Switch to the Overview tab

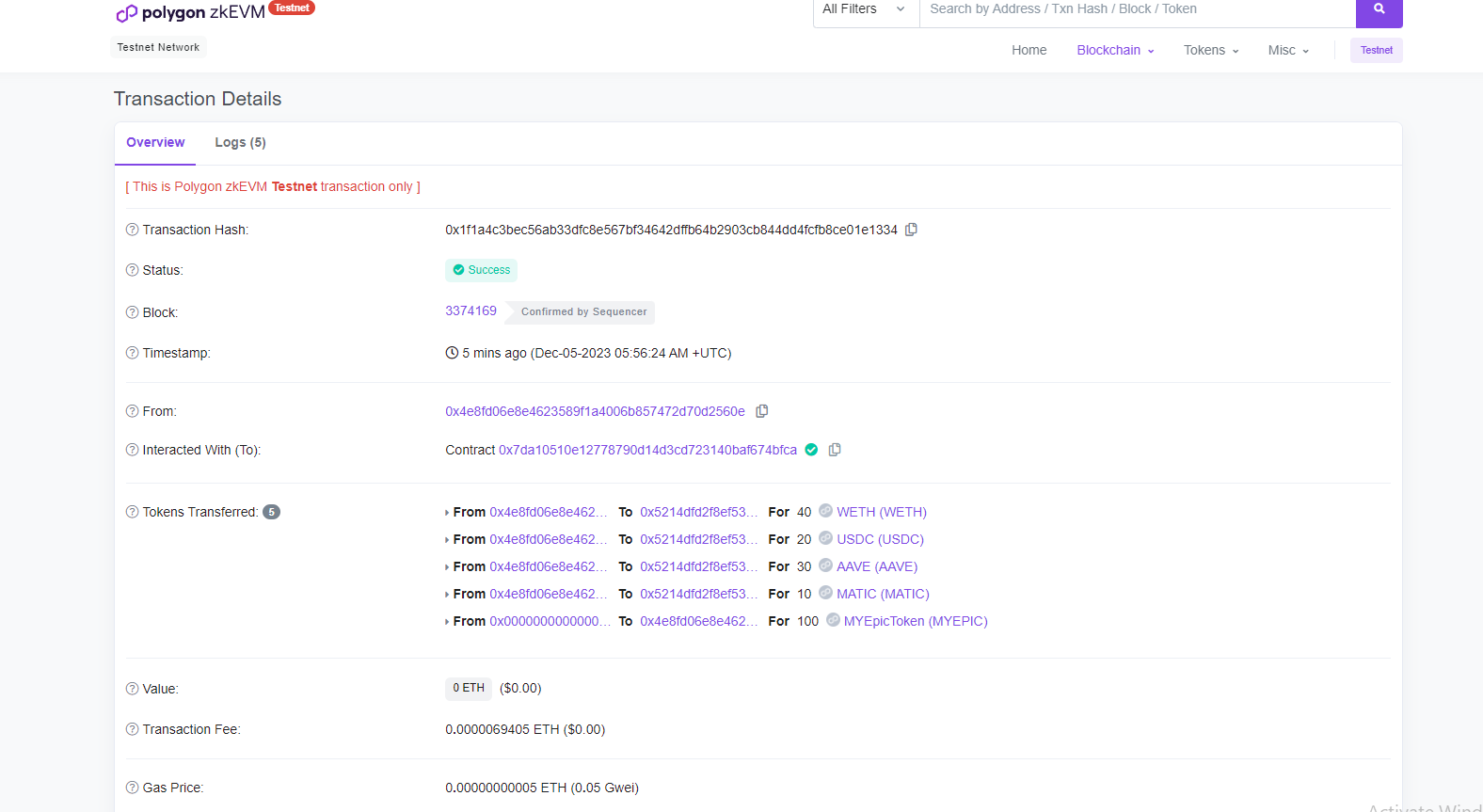pyautogui.click(x=155, y=142)
